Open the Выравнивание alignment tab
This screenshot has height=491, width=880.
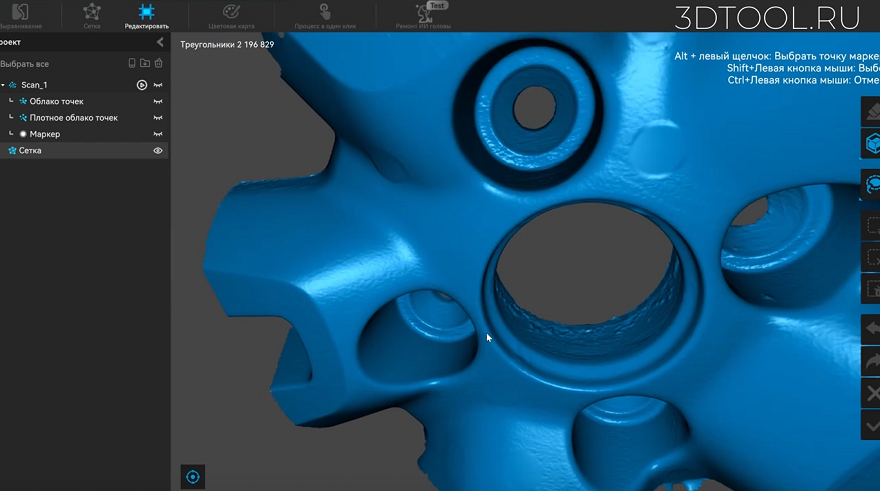pos(20,16)
